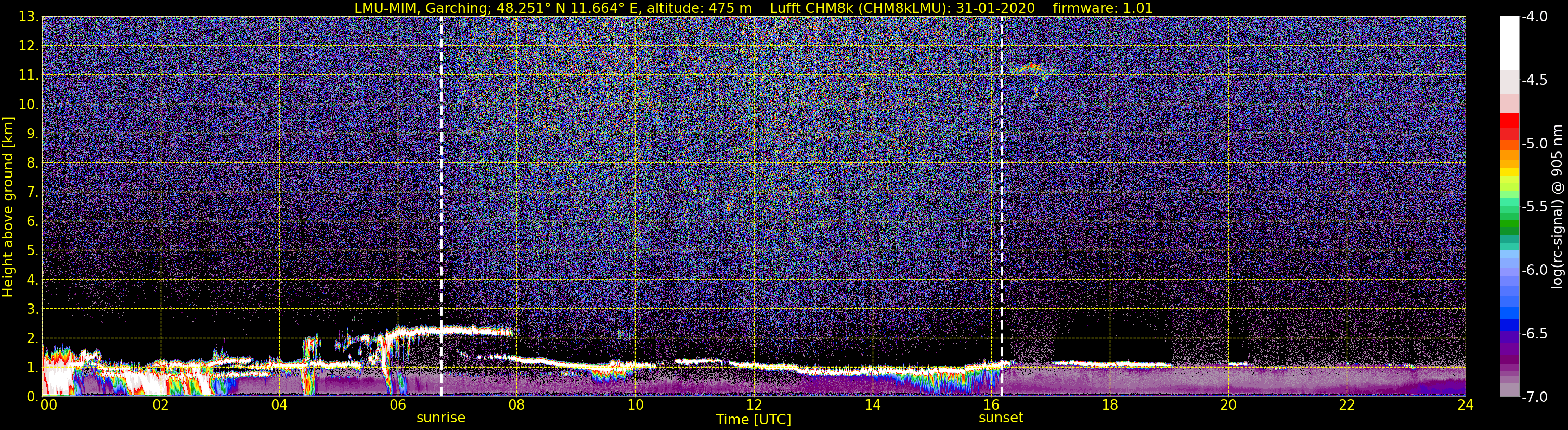Select the white dashed sunset marker line
1568x430 pixels.
click(x=1001, y=206)
